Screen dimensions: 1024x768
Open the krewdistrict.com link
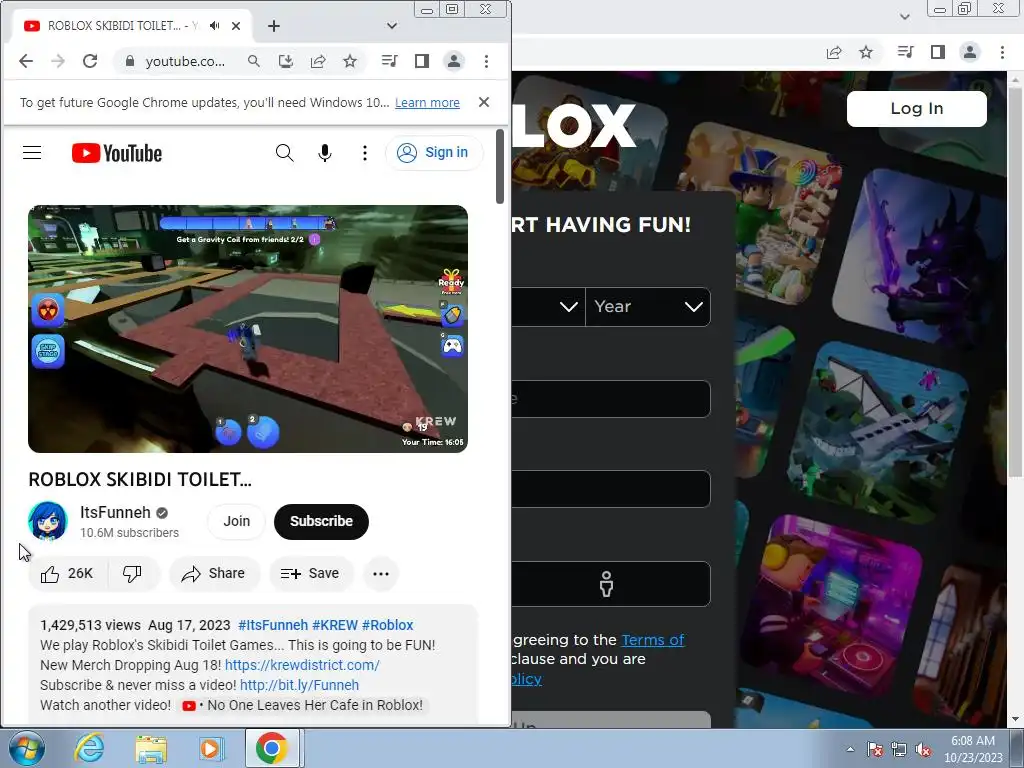tap(302, 665)
